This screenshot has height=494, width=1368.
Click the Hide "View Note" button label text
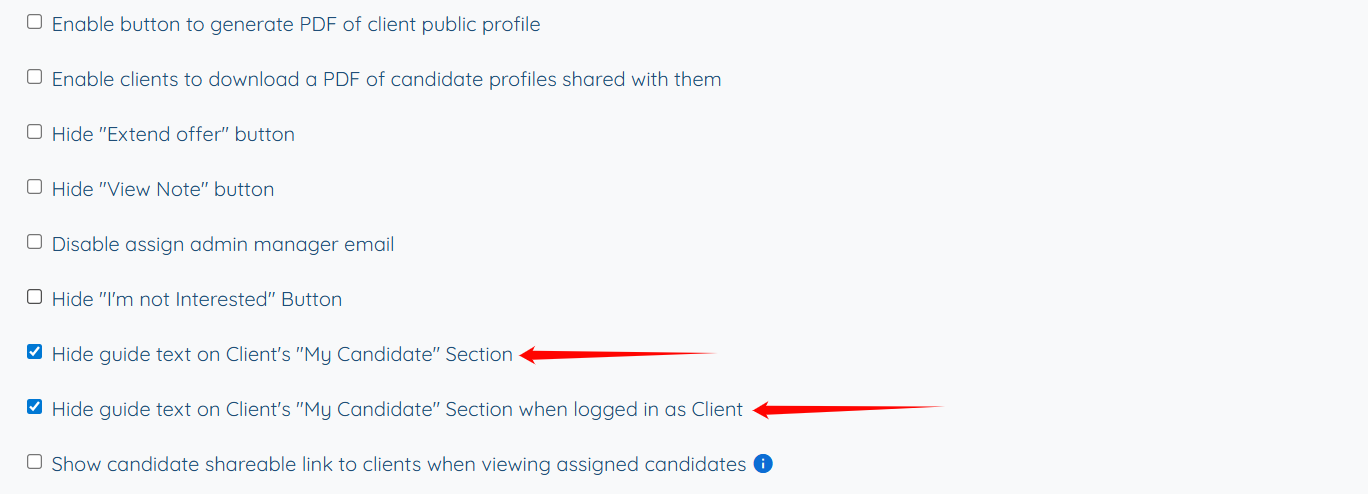pos(163,189)
